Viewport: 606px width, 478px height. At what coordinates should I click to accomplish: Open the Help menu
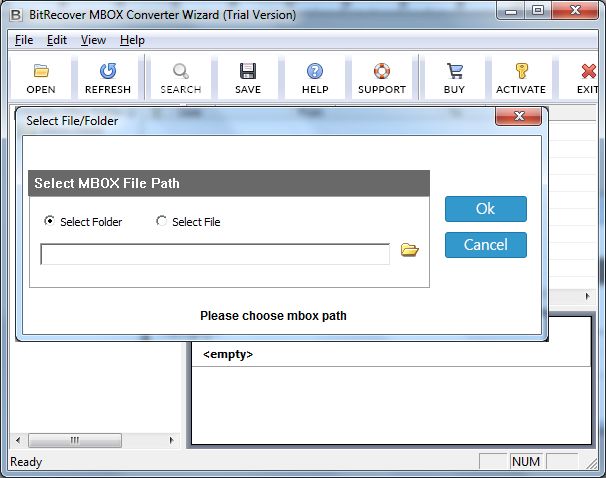[x=132, y=40]
